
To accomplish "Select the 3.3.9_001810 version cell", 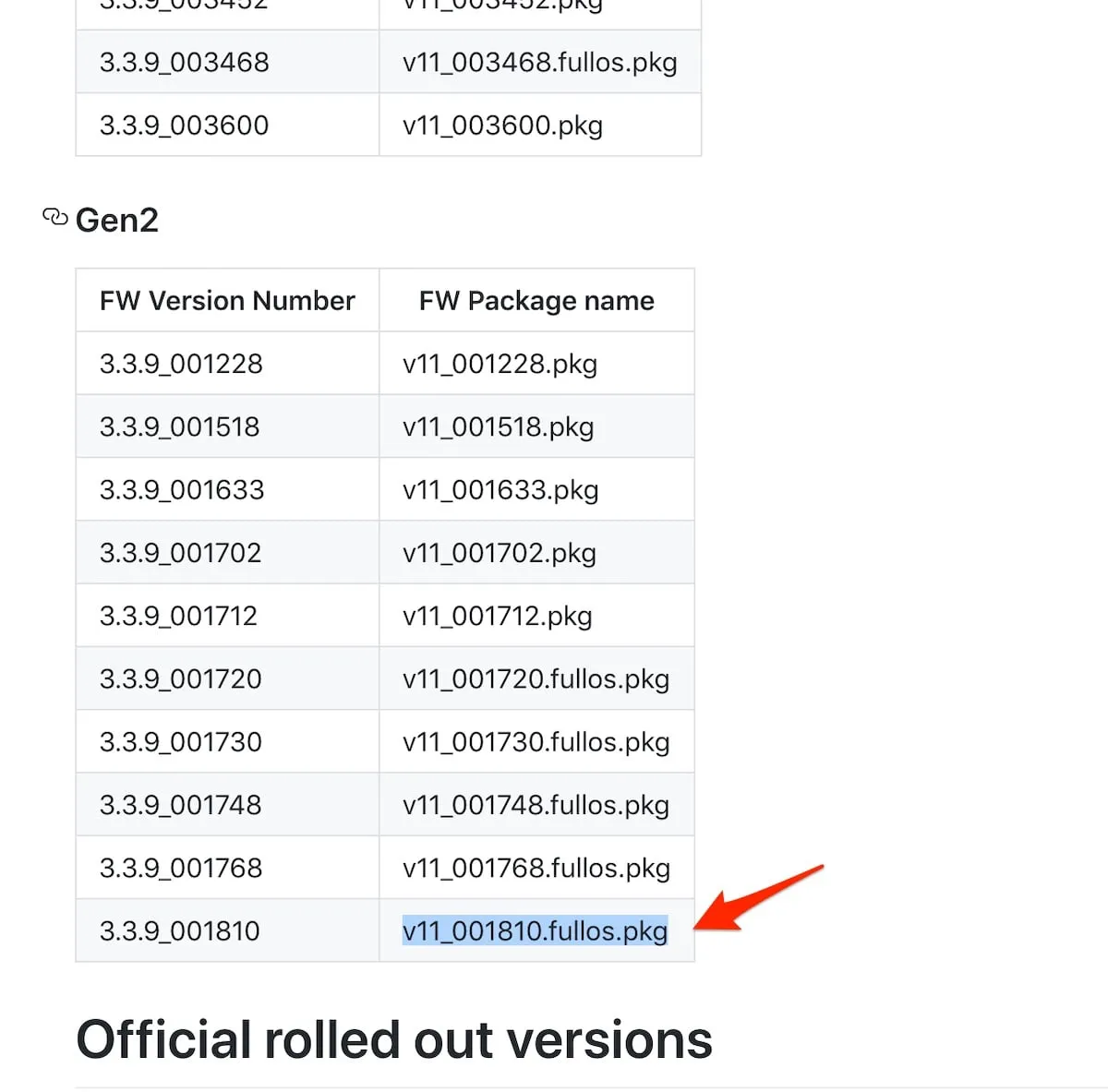I will click(x=180, y=930).
